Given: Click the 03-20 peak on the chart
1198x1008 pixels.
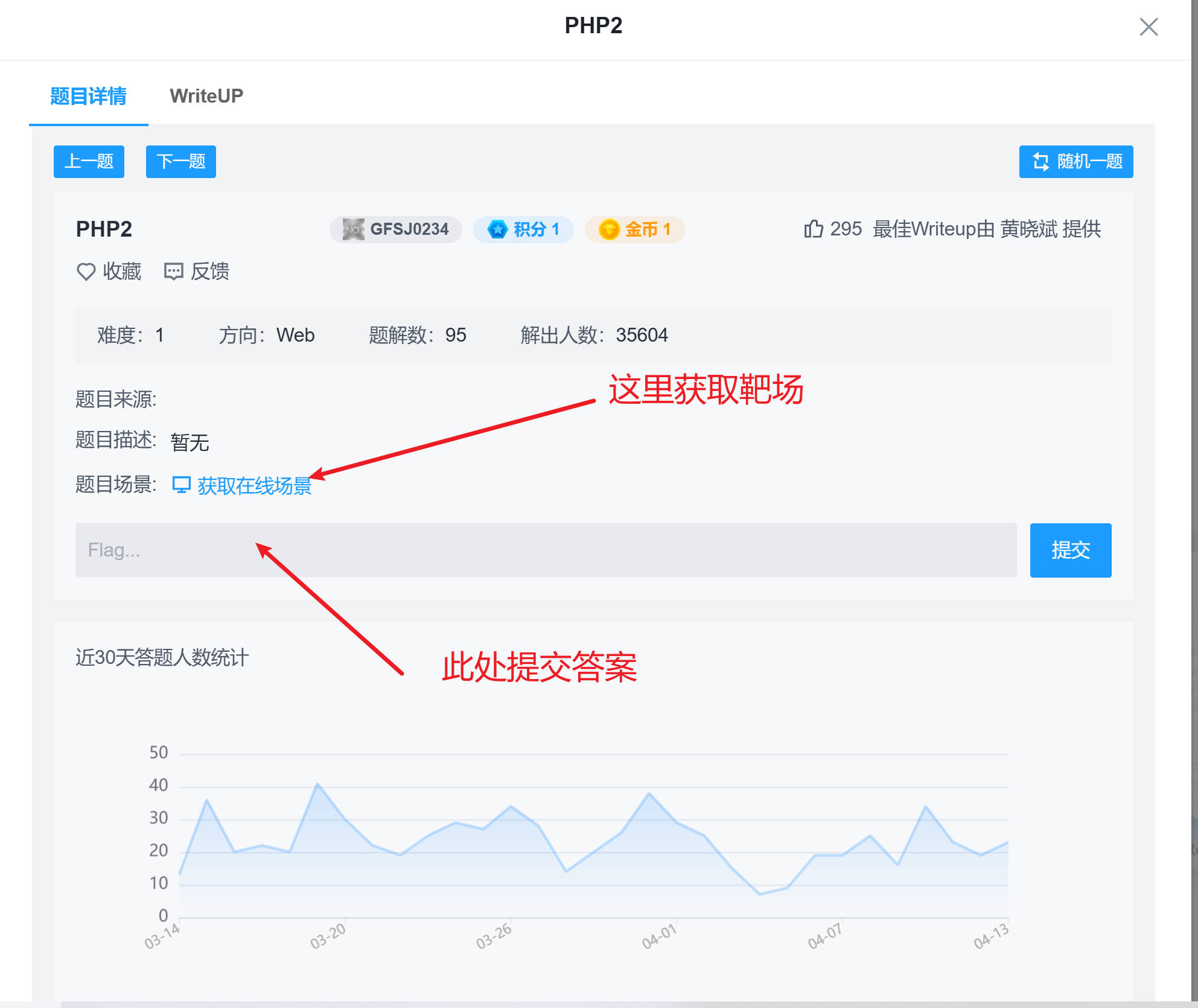Looking at the screenshot, I should (x=317, y=784).
